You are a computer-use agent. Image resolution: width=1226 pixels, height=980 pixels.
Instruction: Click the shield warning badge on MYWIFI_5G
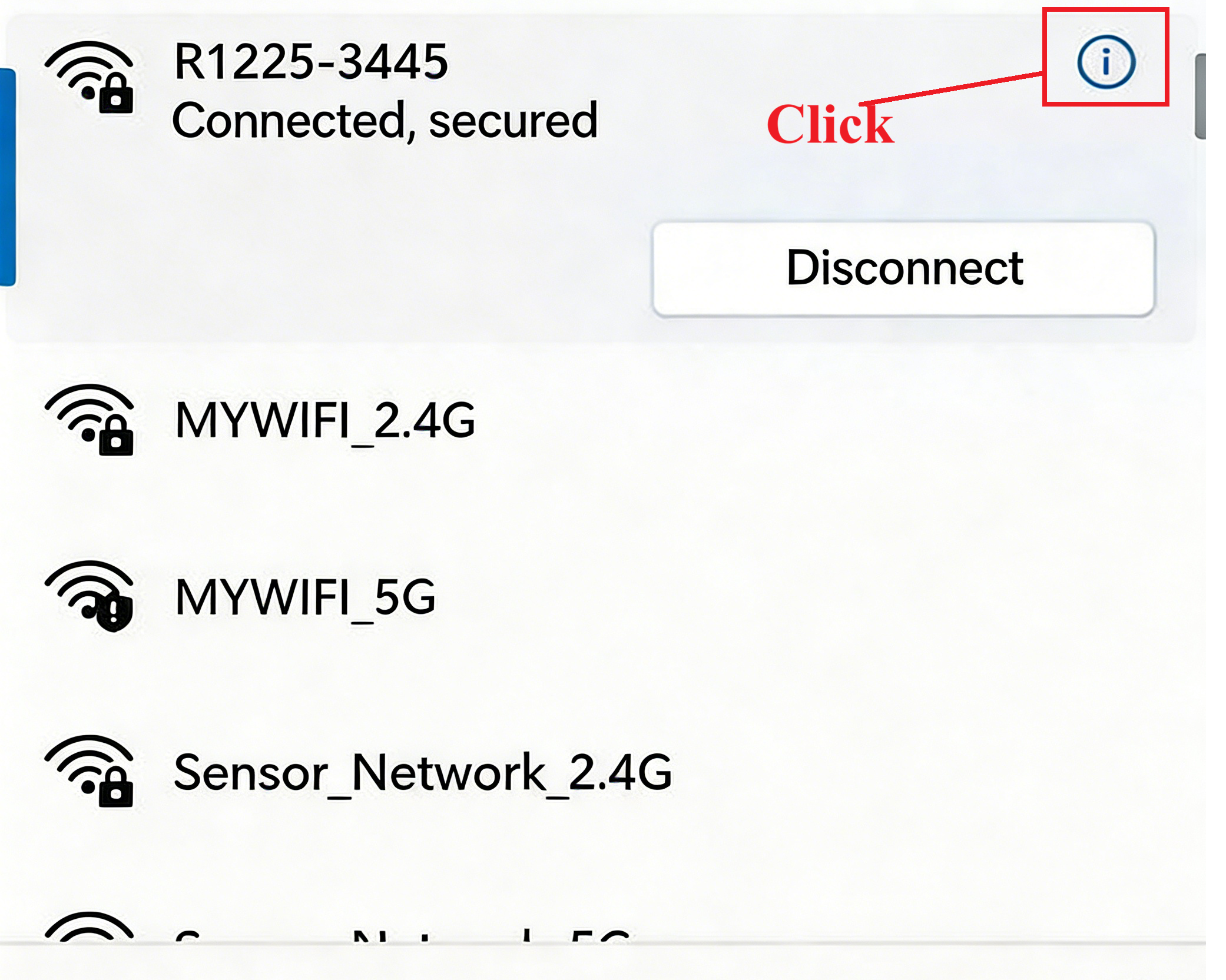[x=114, y=612]
